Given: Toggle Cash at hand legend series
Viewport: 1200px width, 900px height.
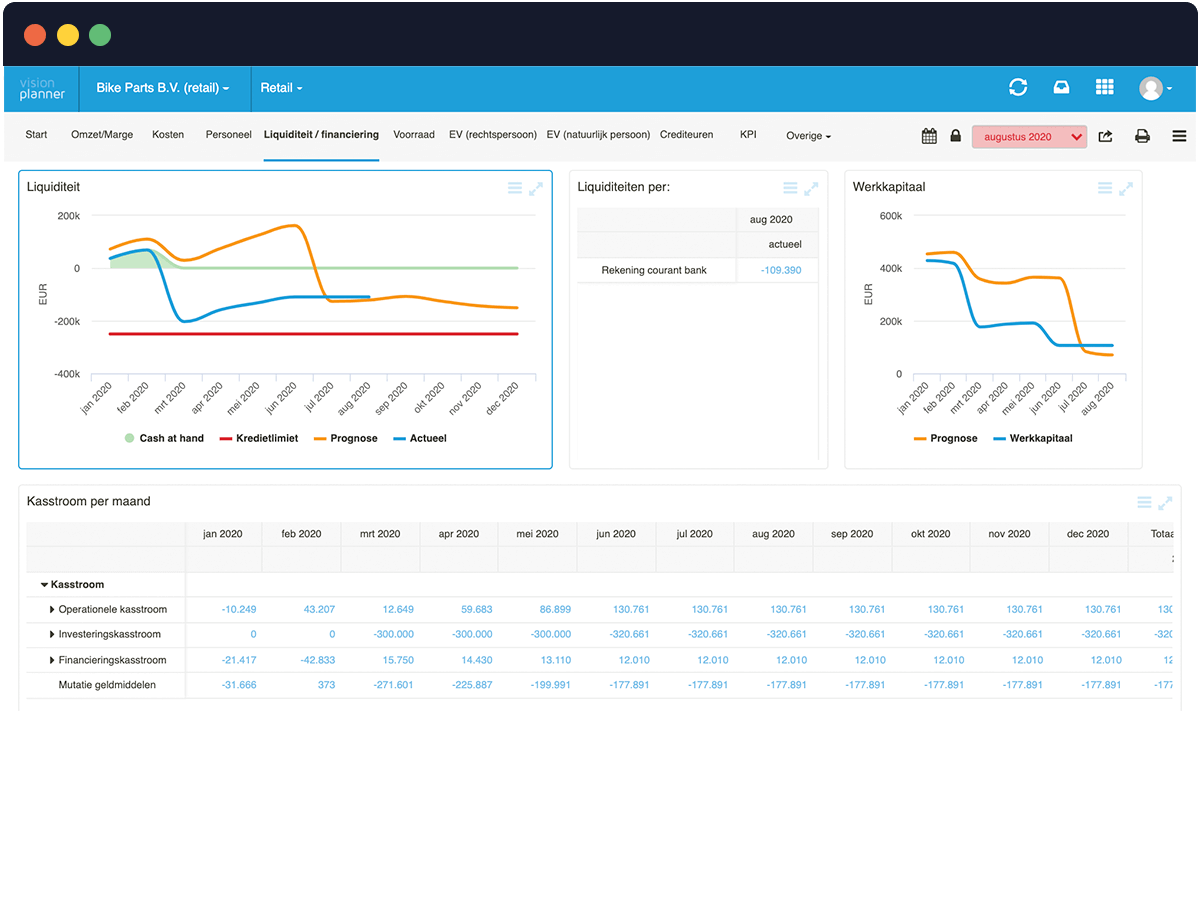Looking at the screenshot, I should tap(164, 438).
